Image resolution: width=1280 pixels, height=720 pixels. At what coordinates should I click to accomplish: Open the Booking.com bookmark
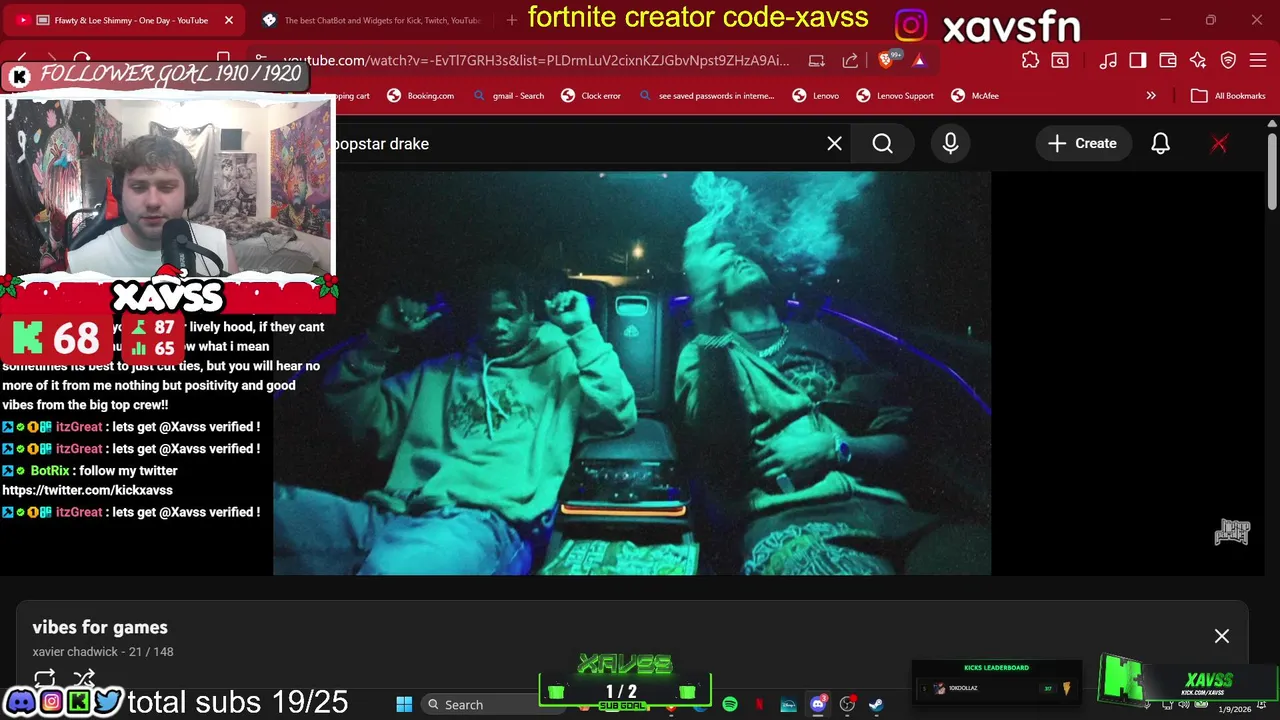click(421, 96)
